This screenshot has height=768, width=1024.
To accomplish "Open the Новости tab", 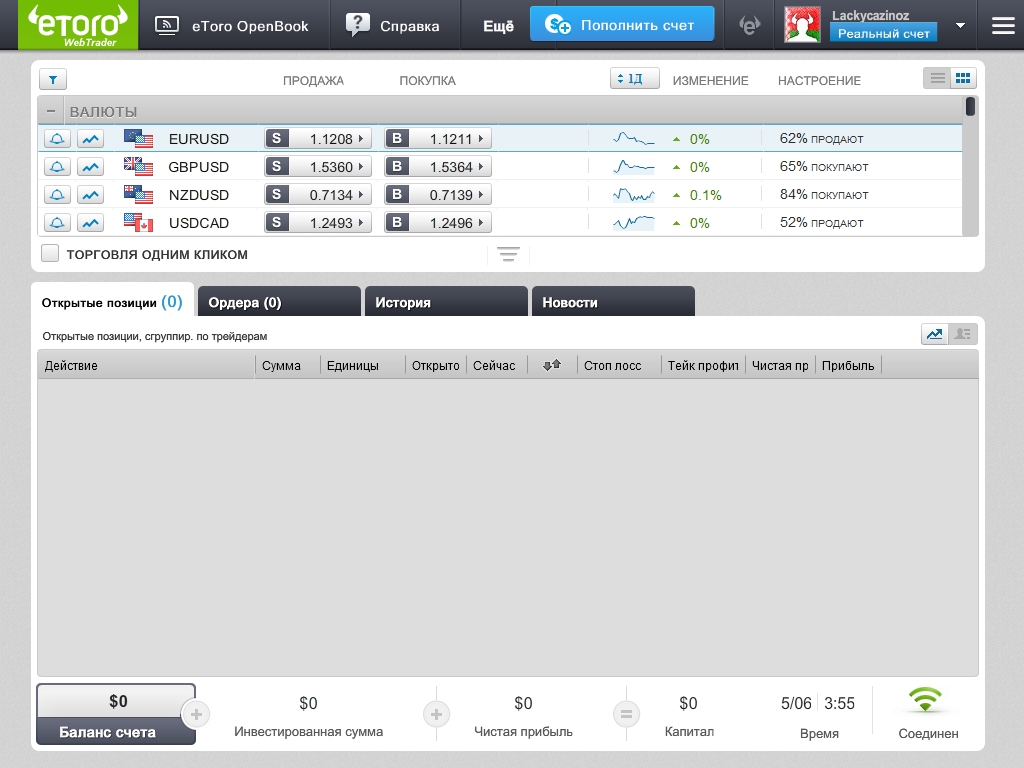I will tap(612, 302).
